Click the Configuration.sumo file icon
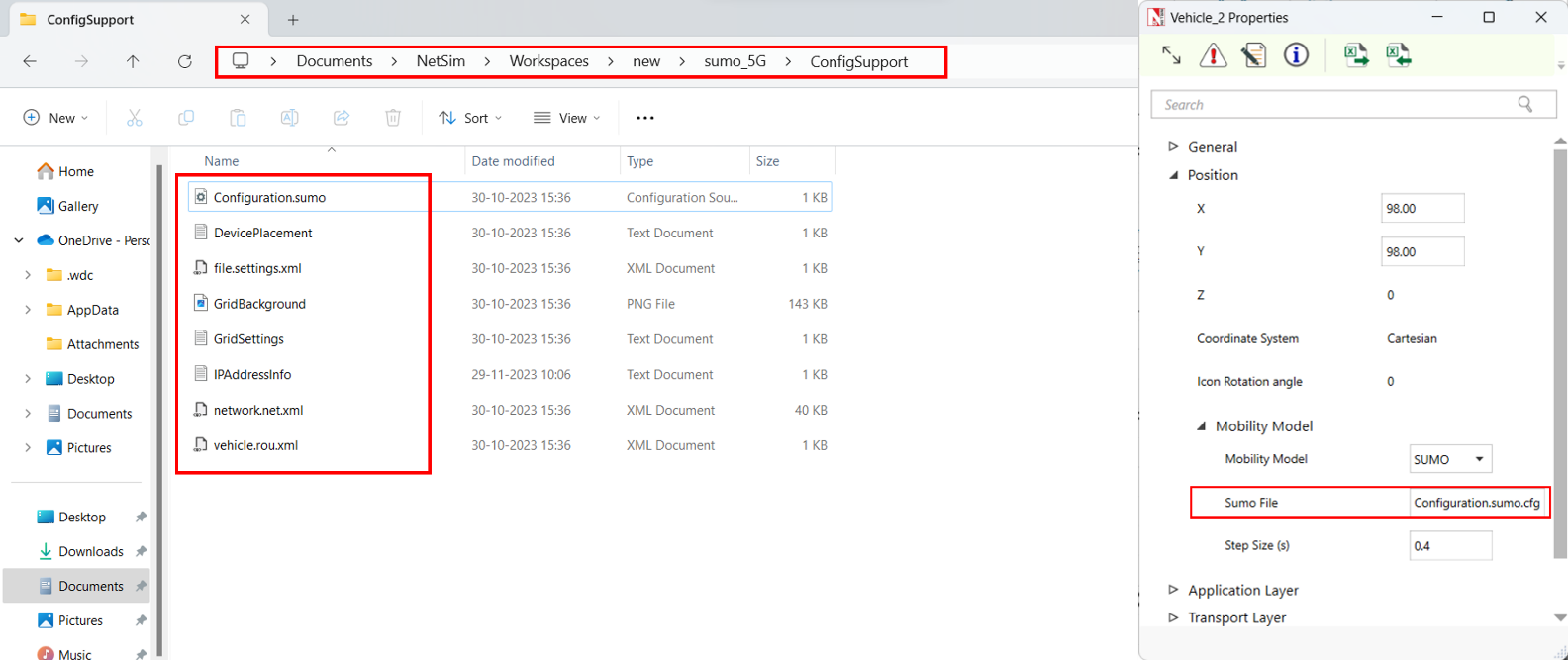Image resolution: width=1568 pixels, height=660 pixels. [x=201, y=197]
